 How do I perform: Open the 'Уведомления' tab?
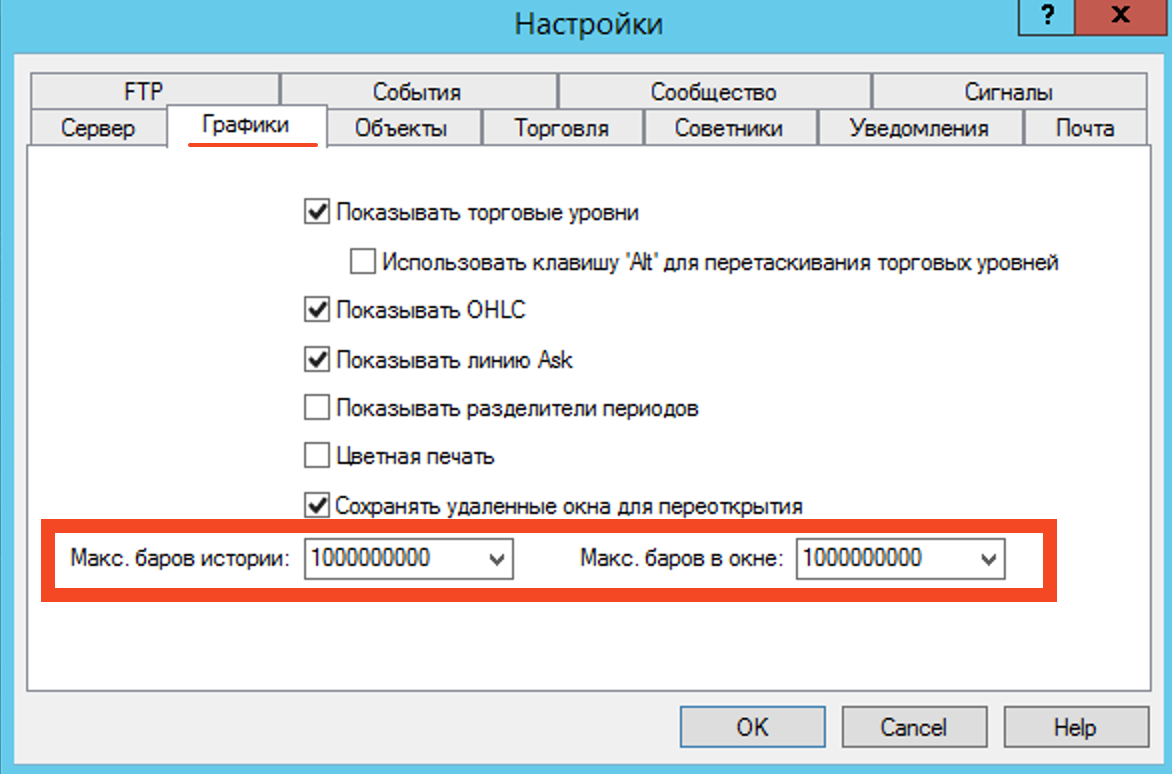pyautogui.click(x=919, y=128)
